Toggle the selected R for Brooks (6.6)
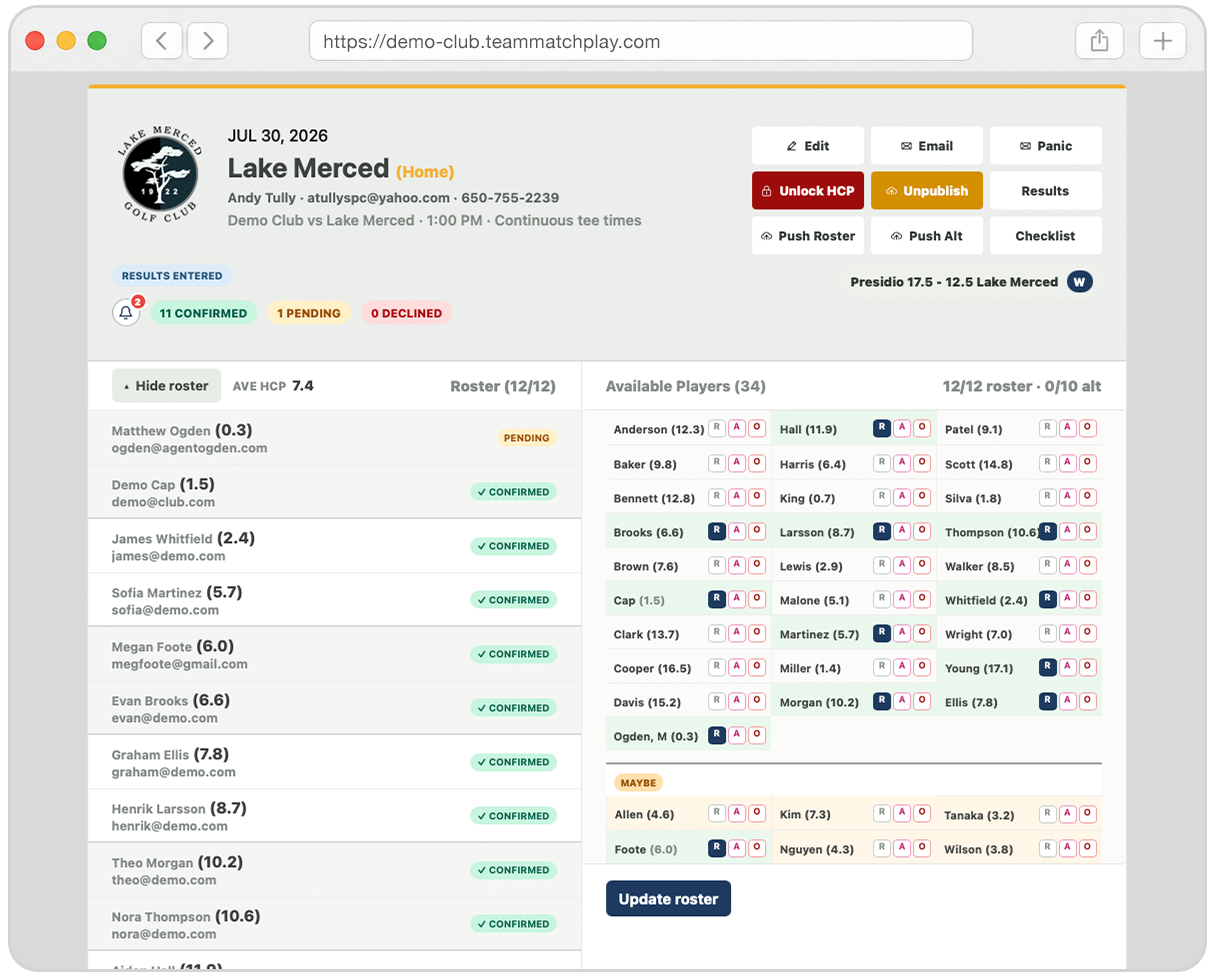 [717, 531]
